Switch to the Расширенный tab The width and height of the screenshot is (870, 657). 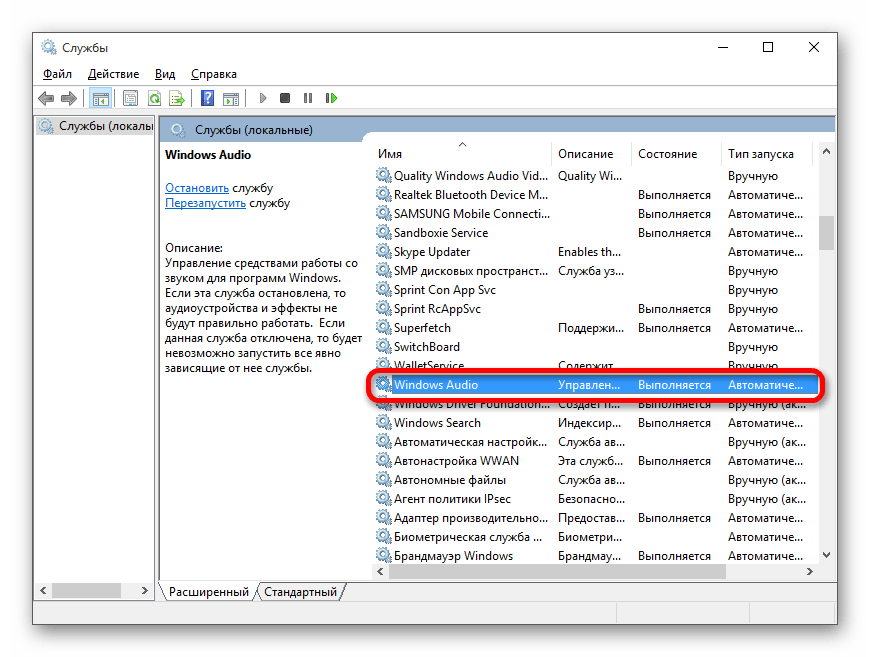point(209,592)
